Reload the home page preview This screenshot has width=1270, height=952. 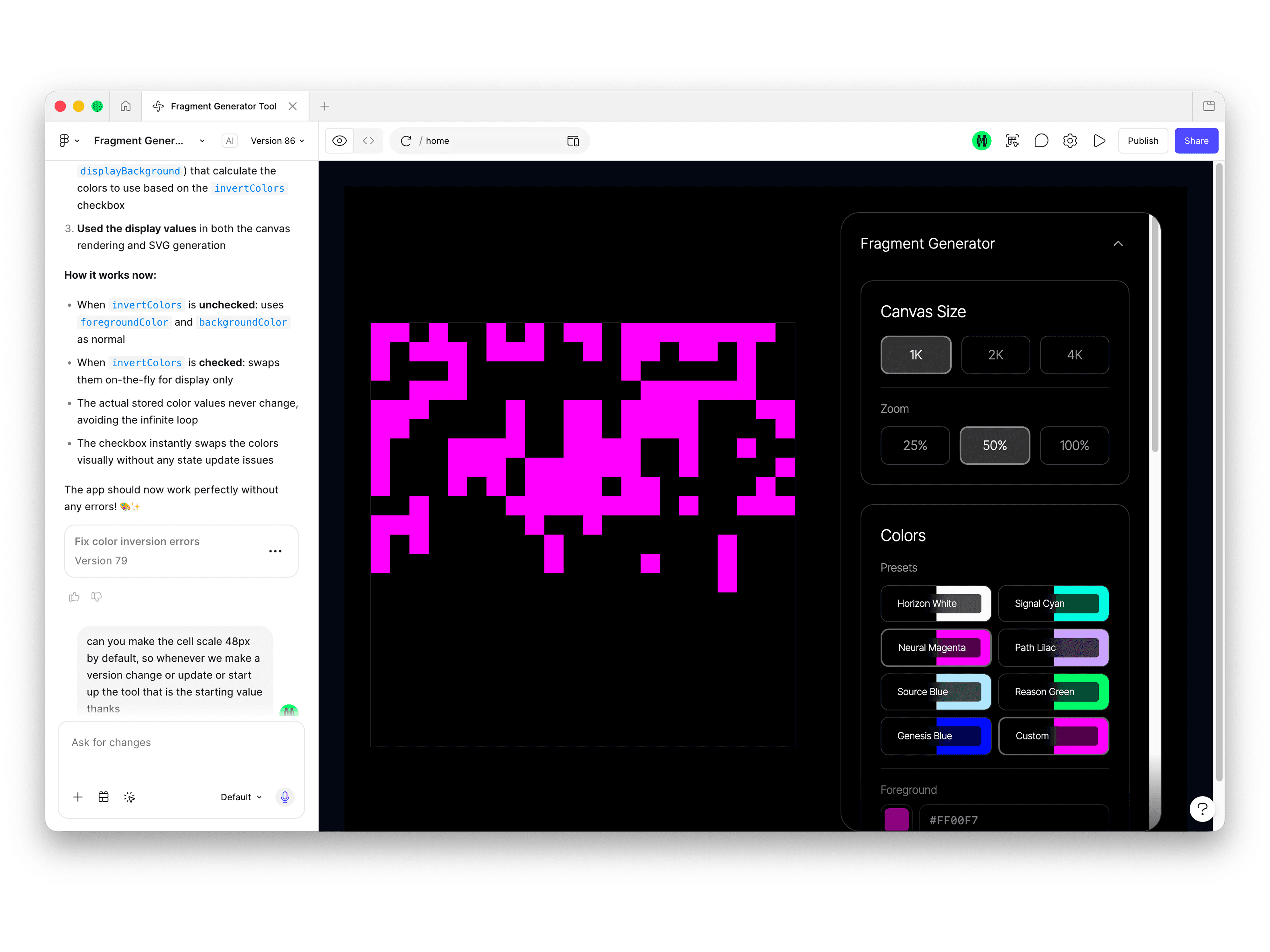406,141
